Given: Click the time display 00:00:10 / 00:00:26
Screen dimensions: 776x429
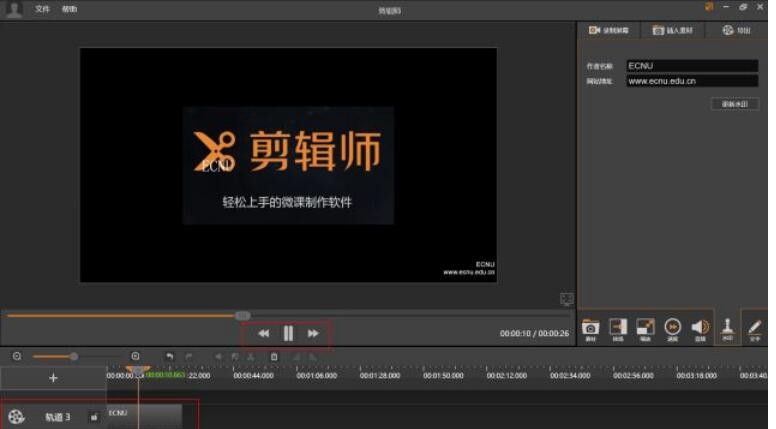Looking at the screenshot, I should point(534,334).
